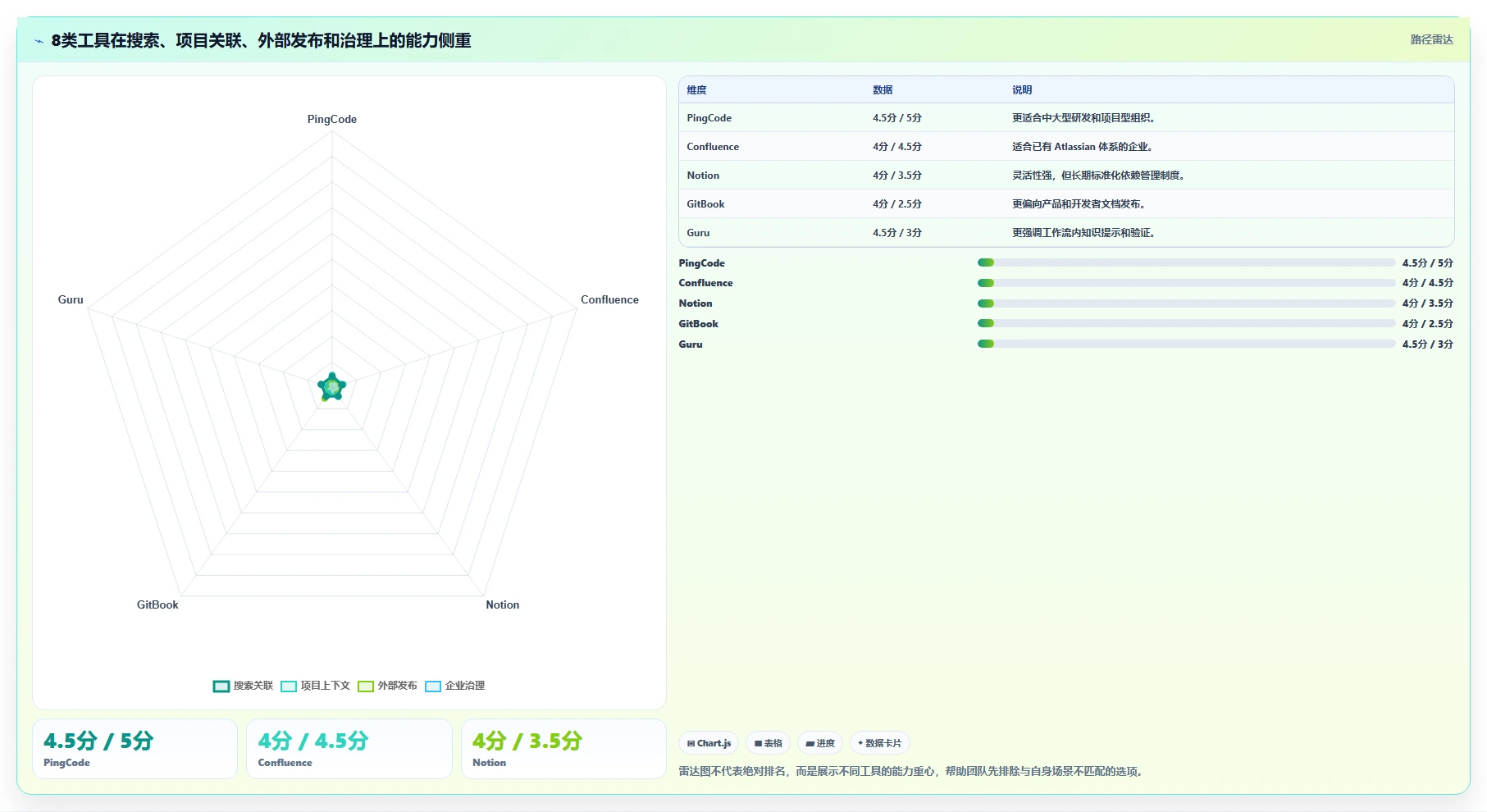Click the GitBook label in the progress list

[699, 324]
